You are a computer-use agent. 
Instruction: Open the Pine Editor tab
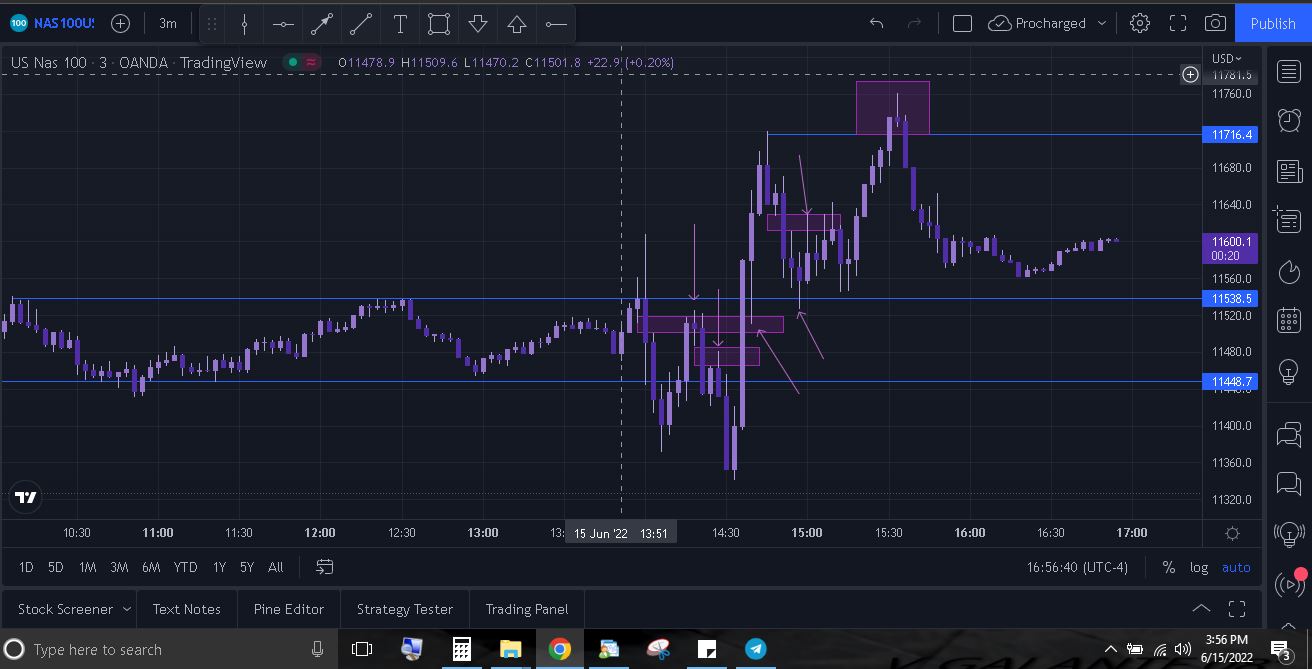tap(289, 609)
